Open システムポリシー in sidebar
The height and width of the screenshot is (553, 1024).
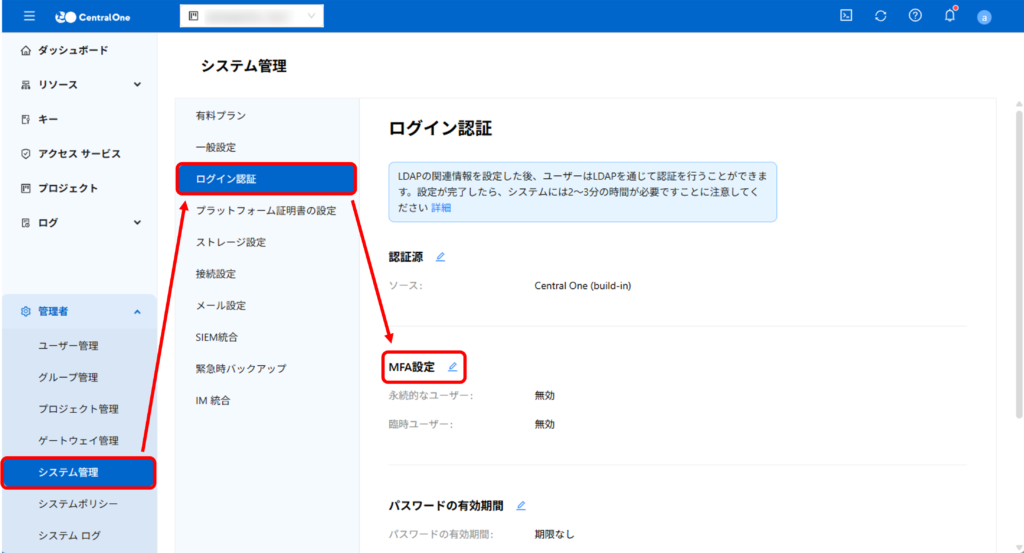tap(78, 503)
